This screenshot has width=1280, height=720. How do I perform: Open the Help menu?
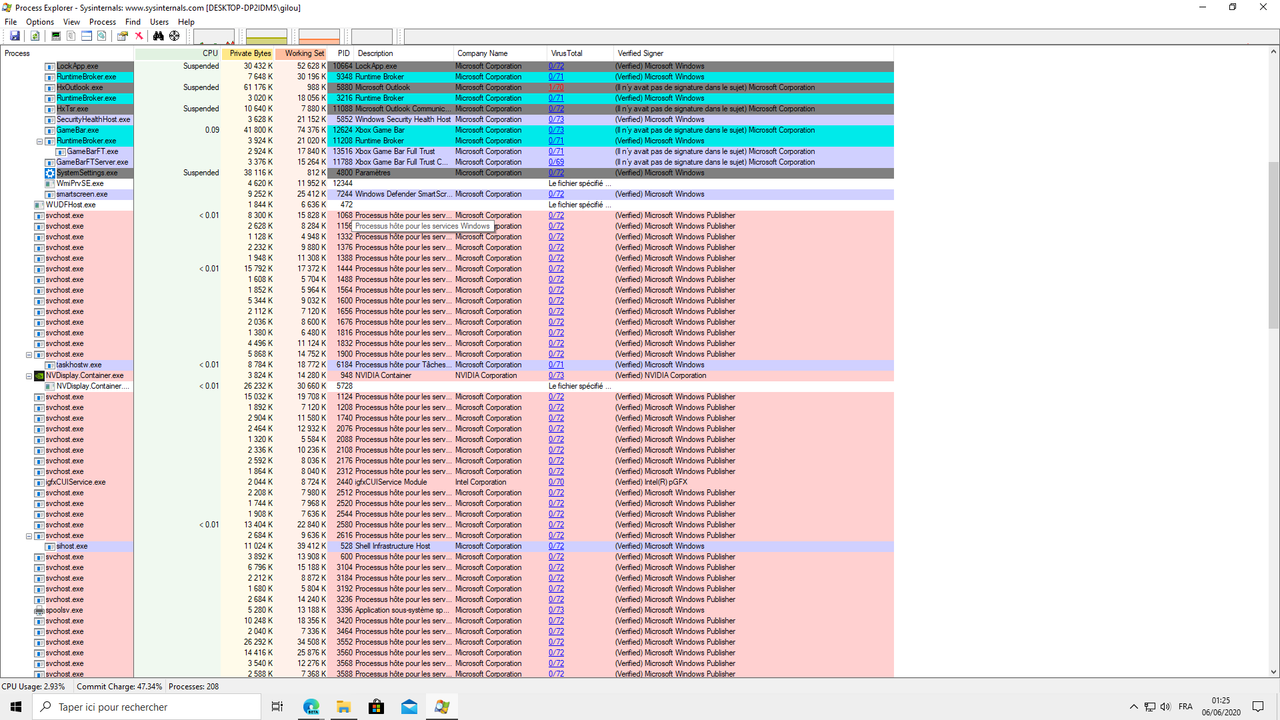186,22
